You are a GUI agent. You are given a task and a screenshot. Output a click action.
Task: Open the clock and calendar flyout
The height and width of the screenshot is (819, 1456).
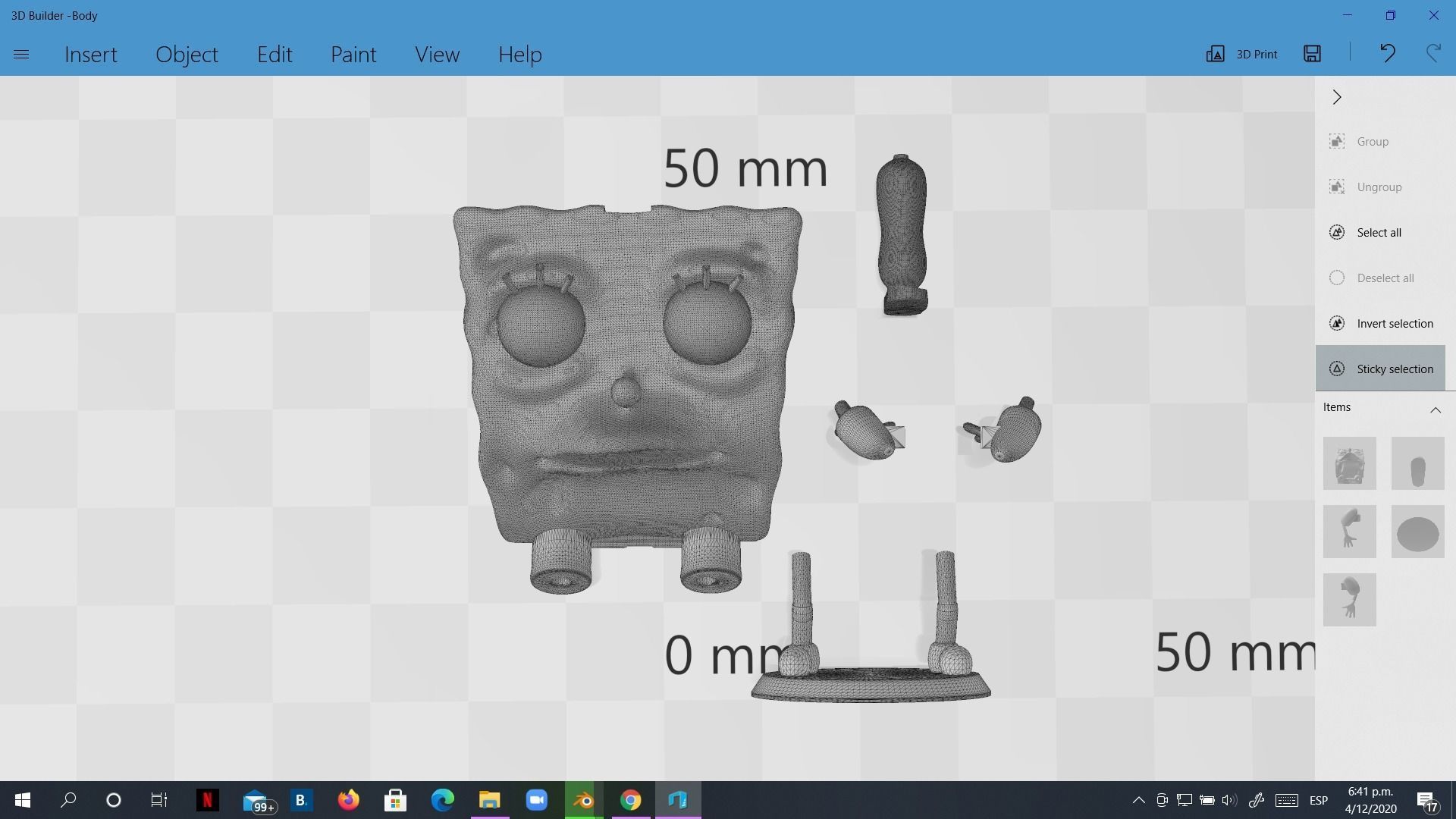1371,800
